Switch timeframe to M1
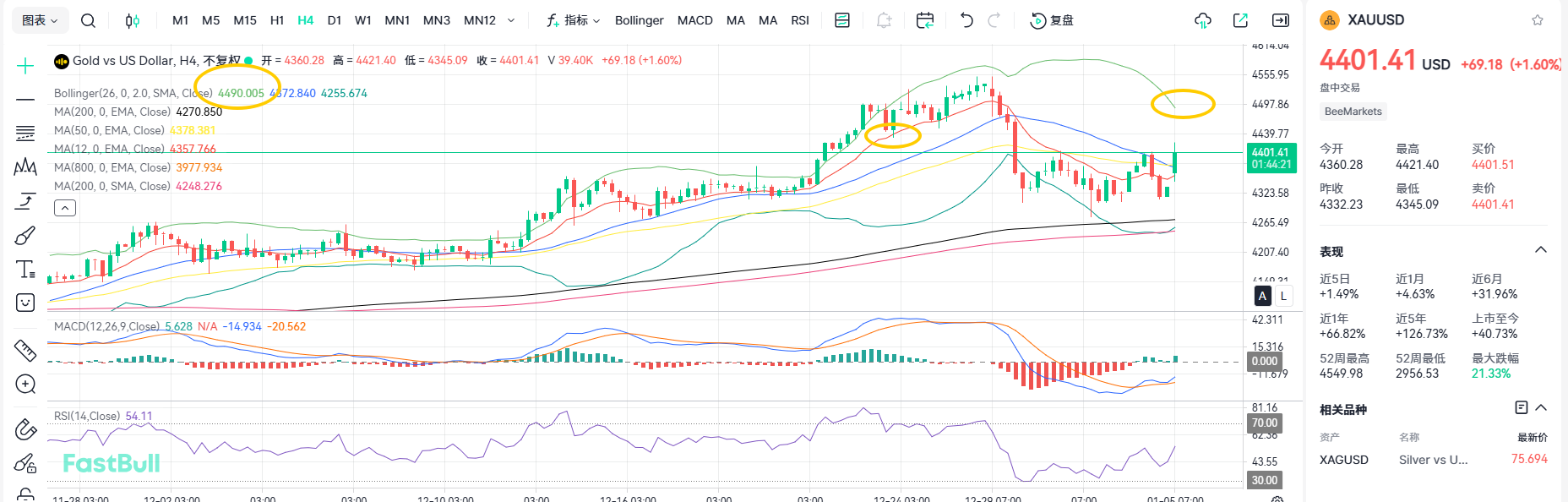Viewport: 1568px width, 502px height. point(180,20)
